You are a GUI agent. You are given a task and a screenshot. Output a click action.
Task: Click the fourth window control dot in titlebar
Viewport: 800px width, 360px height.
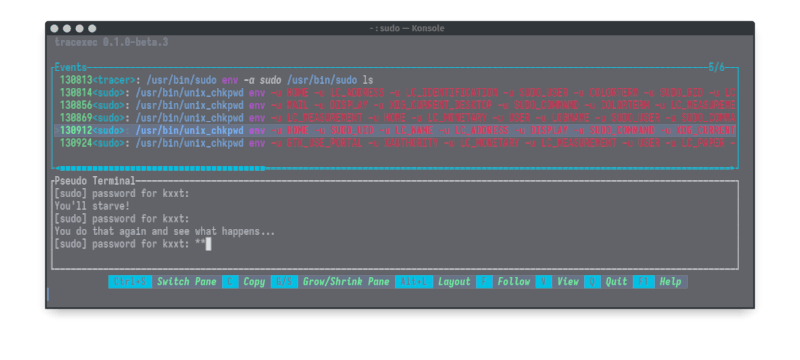(x=92, y=29)
